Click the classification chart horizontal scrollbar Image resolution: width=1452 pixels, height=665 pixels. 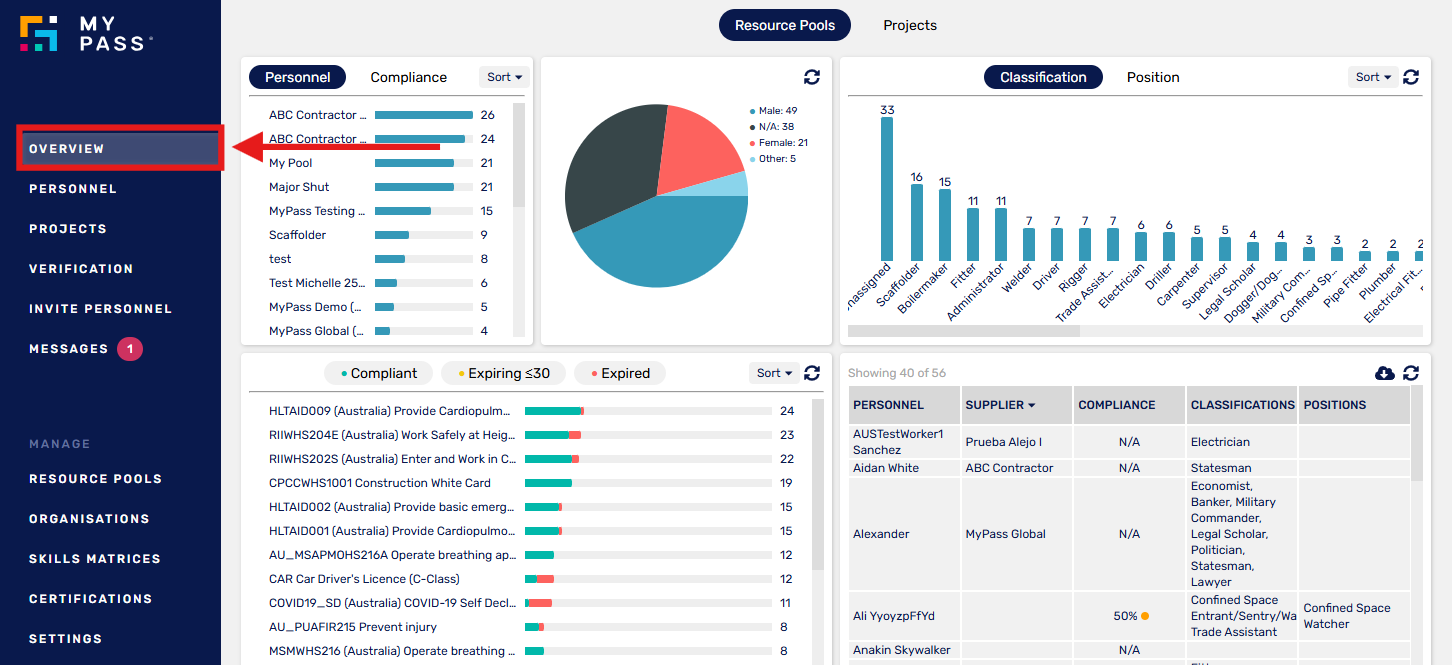click(x=964, y=330)
